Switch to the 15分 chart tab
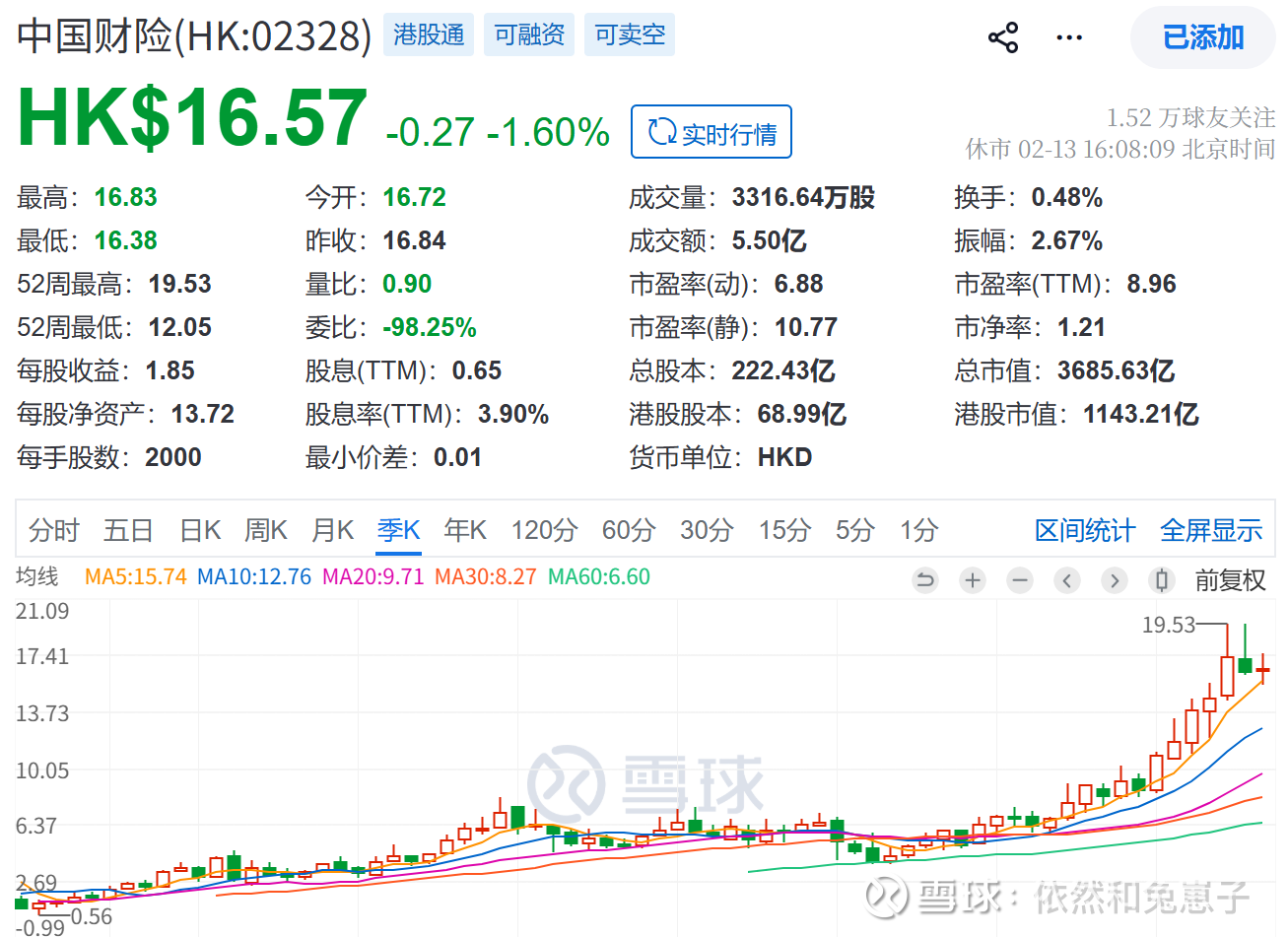This screenshot has width=1288, height=937. [x=784, y=530]
